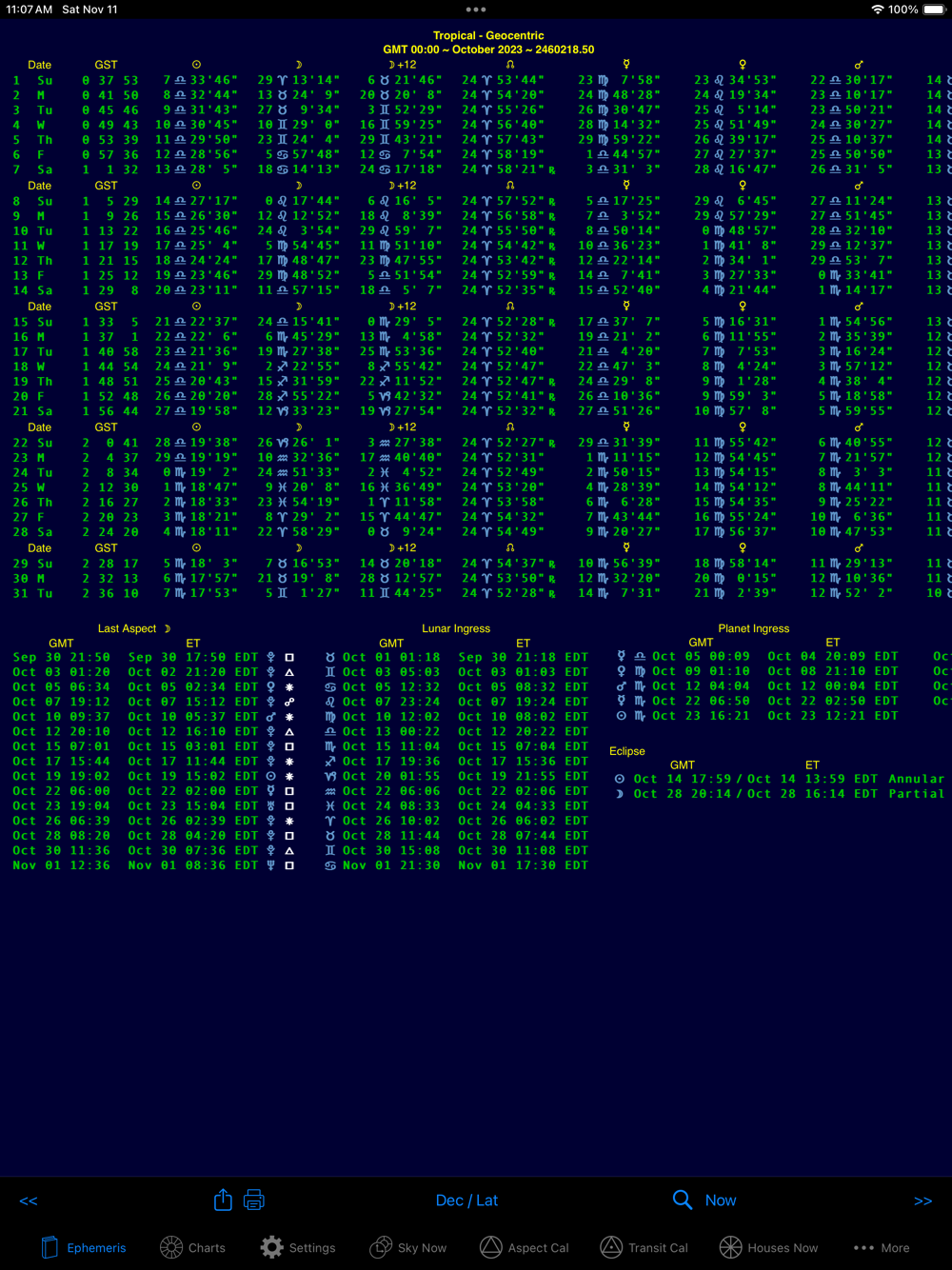This screenshot has height=1270, width=952.
Task: Go to previous month with << arrows
Action: [29, 1201]
